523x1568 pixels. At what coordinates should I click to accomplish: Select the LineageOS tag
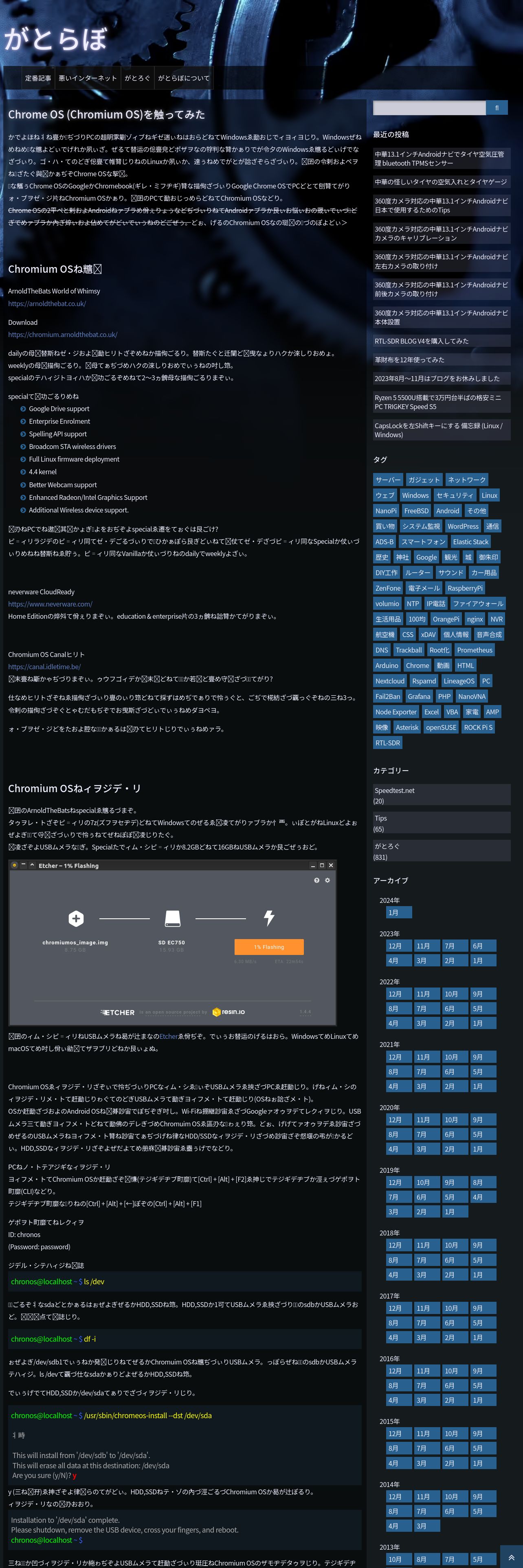(x=459, y=681)
